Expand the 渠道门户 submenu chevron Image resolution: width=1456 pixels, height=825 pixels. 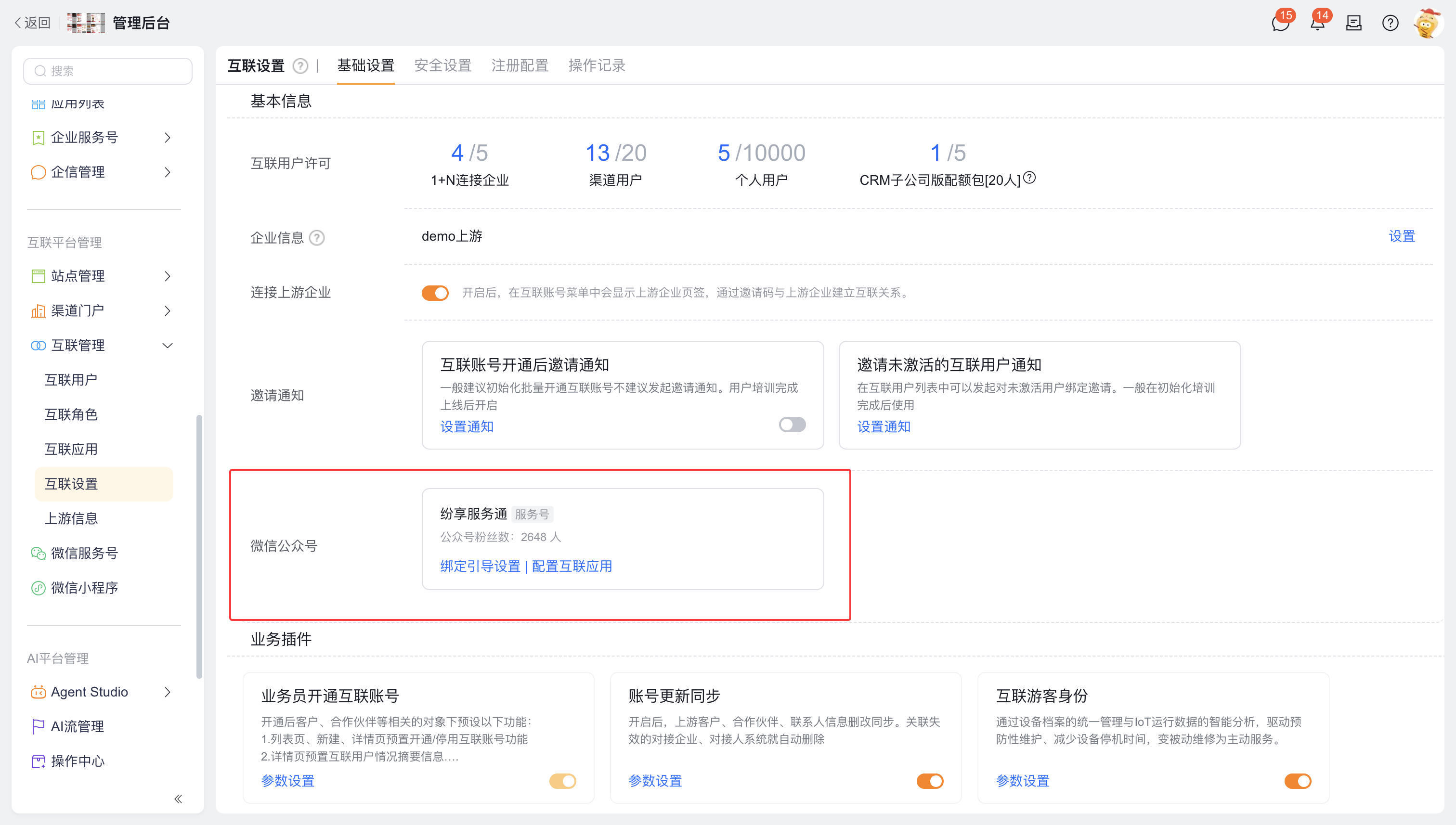point(167,311)
